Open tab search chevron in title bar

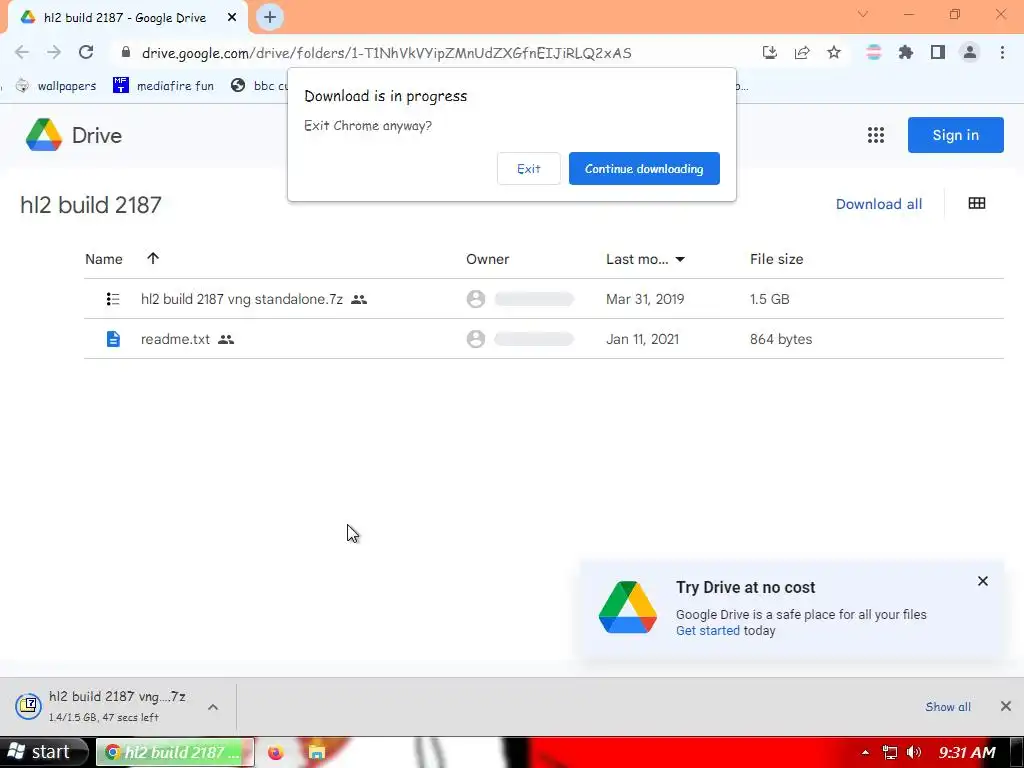tap(863, 14)
